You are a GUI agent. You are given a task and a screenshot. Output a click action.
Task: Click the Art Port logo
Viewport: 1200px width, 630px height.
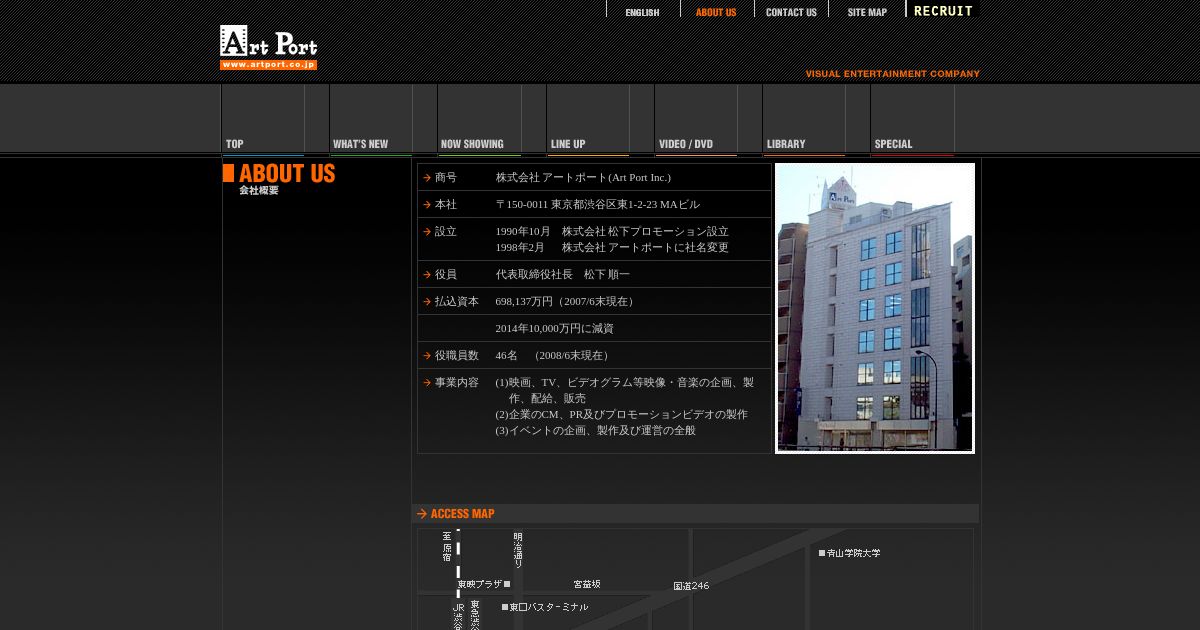[268, 47]
